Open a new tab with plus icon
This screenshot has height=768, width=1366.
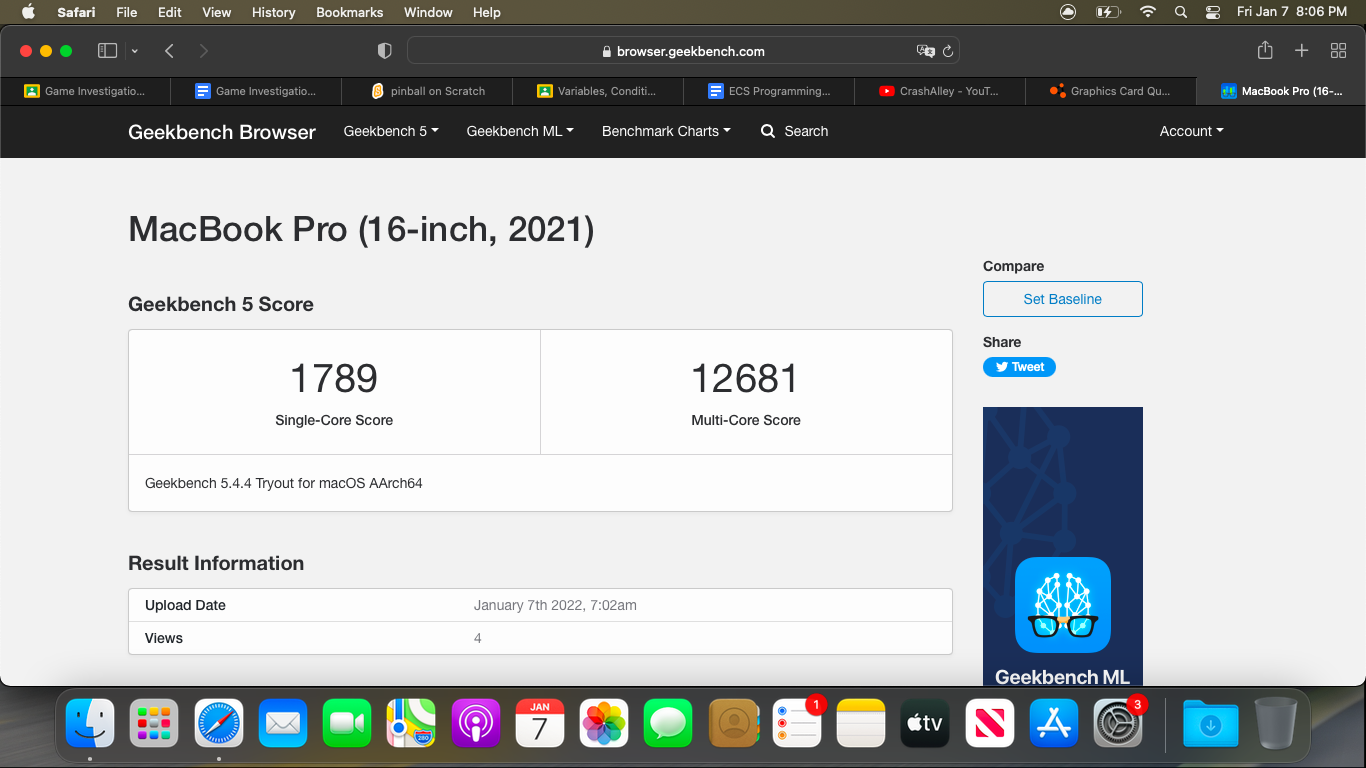pos(1301,50)
